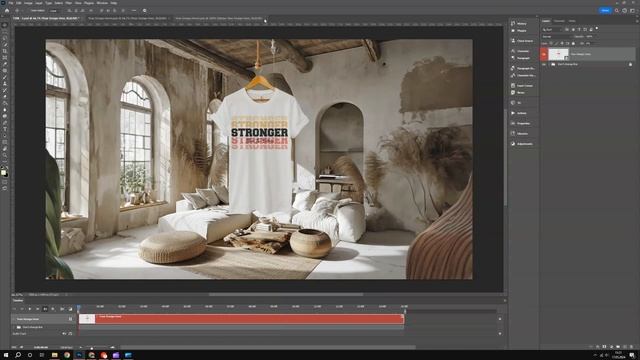Open the History panel icon
The height and width of the screenshot is (360, 640).
coord(513,24)
